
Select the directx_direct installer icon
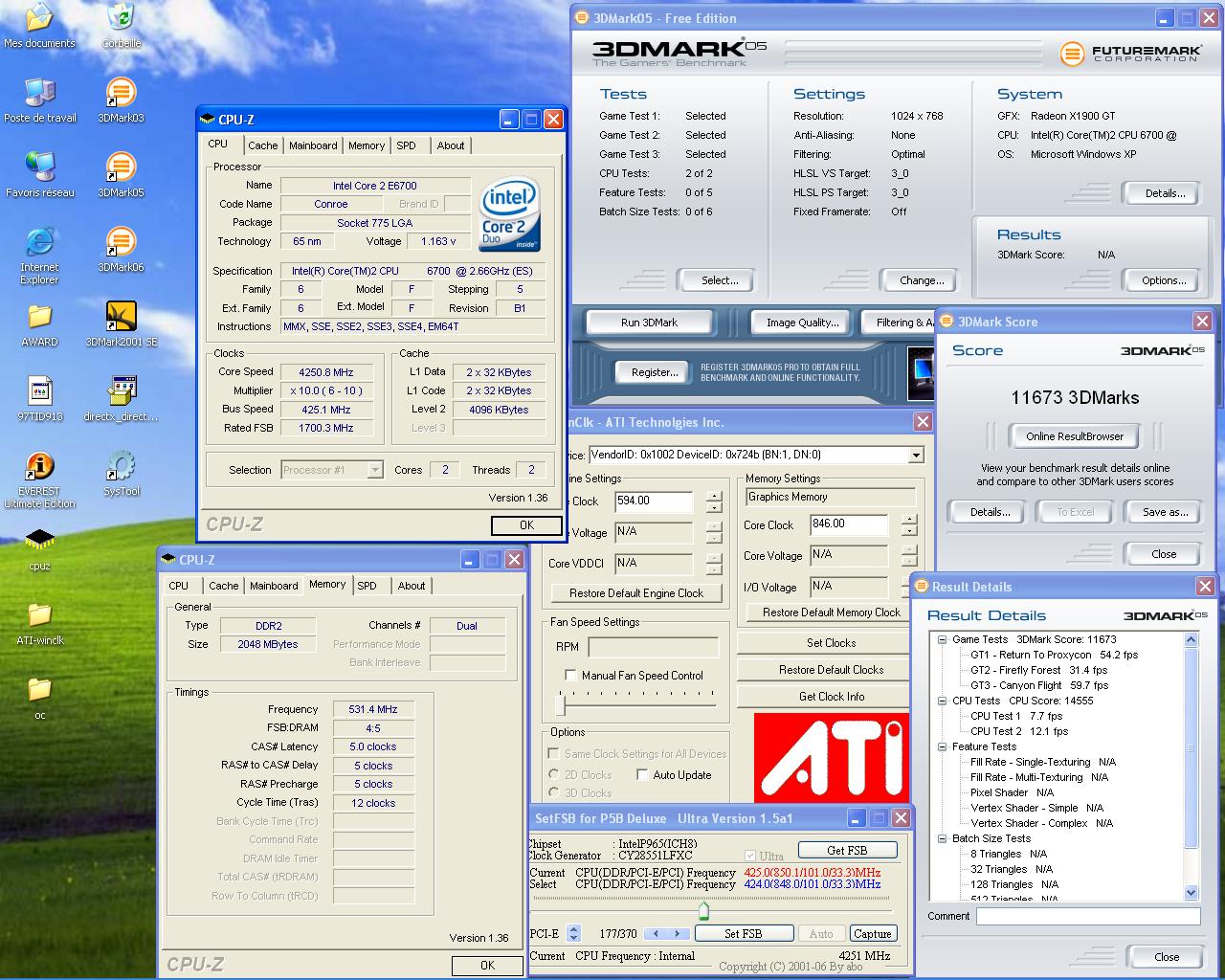(x=121, y=399)
